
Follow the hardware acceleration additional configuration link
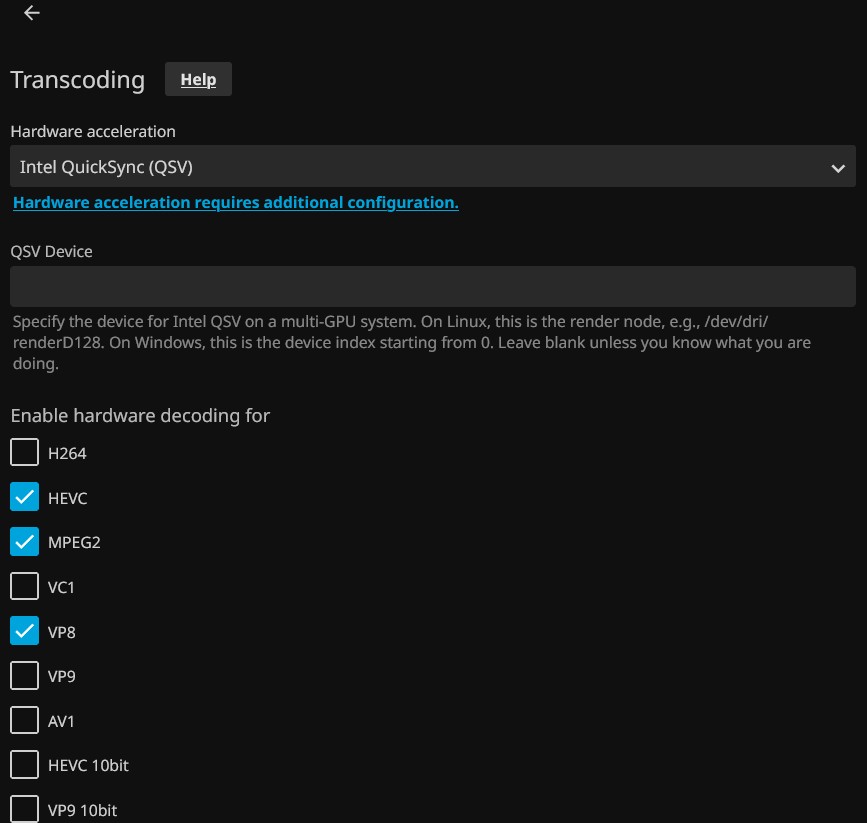(235, 202)
